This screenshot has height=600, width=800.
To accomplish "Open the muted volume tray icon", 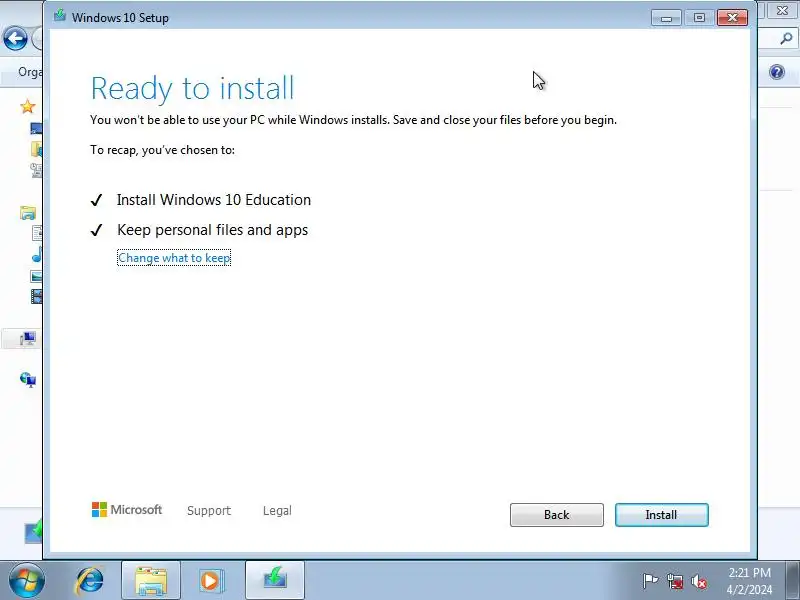I will pyautogui.click(x=698, y=581).
